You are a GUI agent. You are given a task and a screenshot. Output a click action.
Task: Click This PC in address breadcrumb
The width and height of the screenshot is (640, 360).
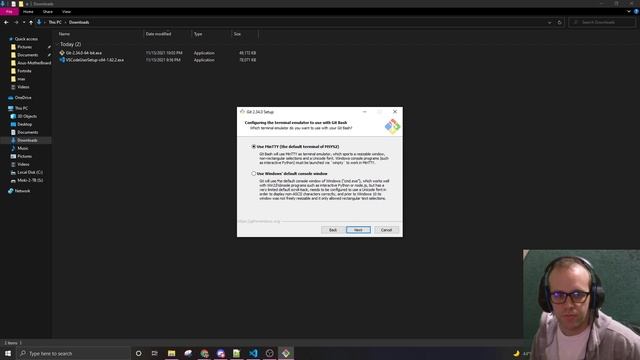coord(55,22)
